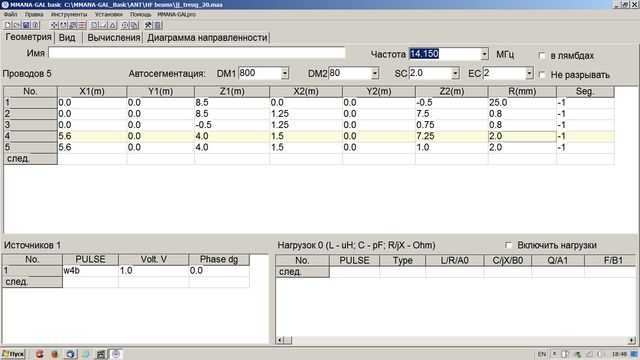This screenshot has width=640, height=360.
Task: Toggle the 'в лямбдах' checkbox
Action: tap(542, 56)
